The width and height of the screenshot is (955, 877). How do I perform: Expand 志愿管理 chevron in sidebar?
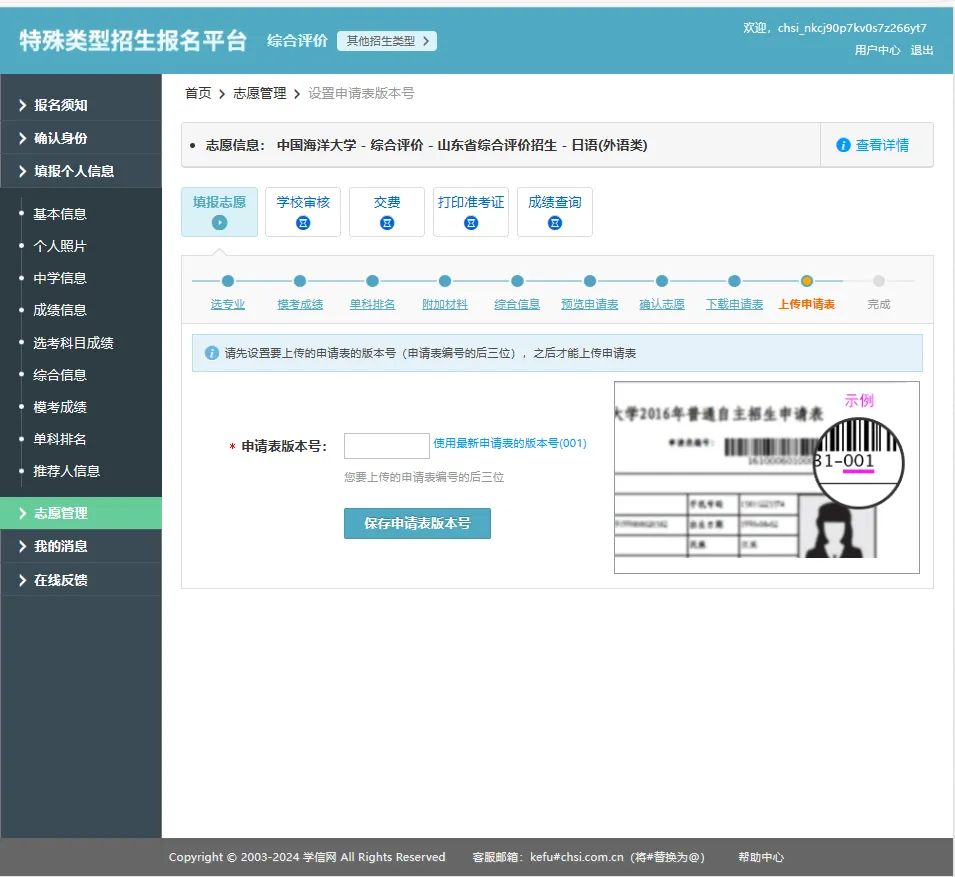coord(23,513)
